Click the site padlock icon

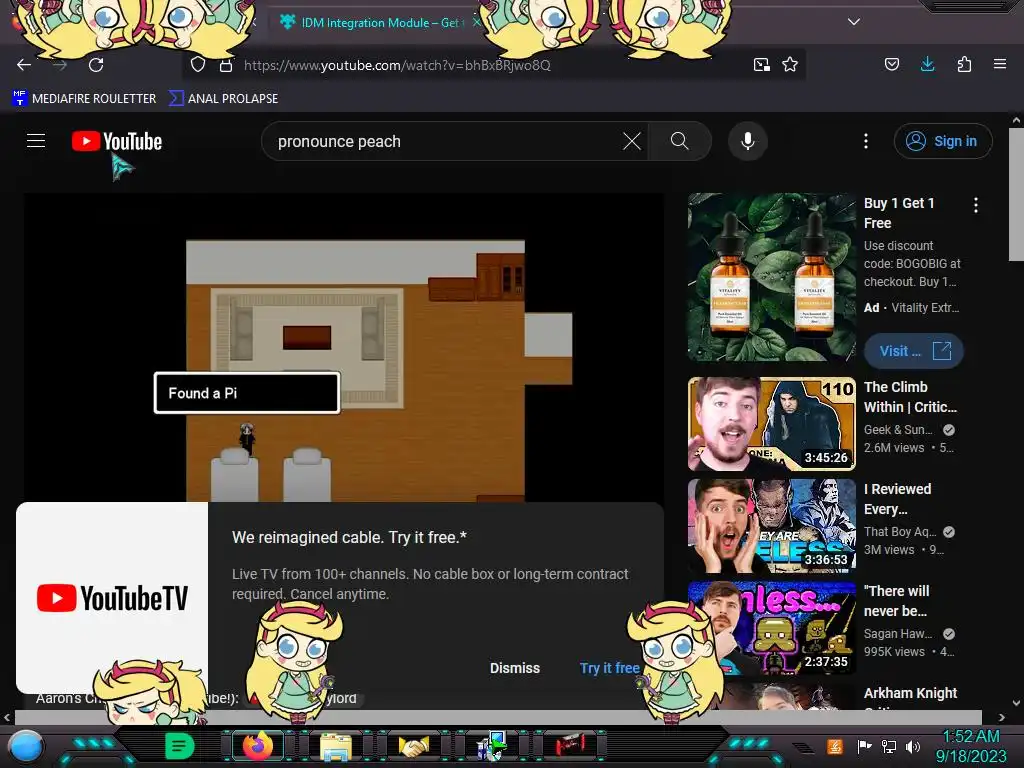226,65
